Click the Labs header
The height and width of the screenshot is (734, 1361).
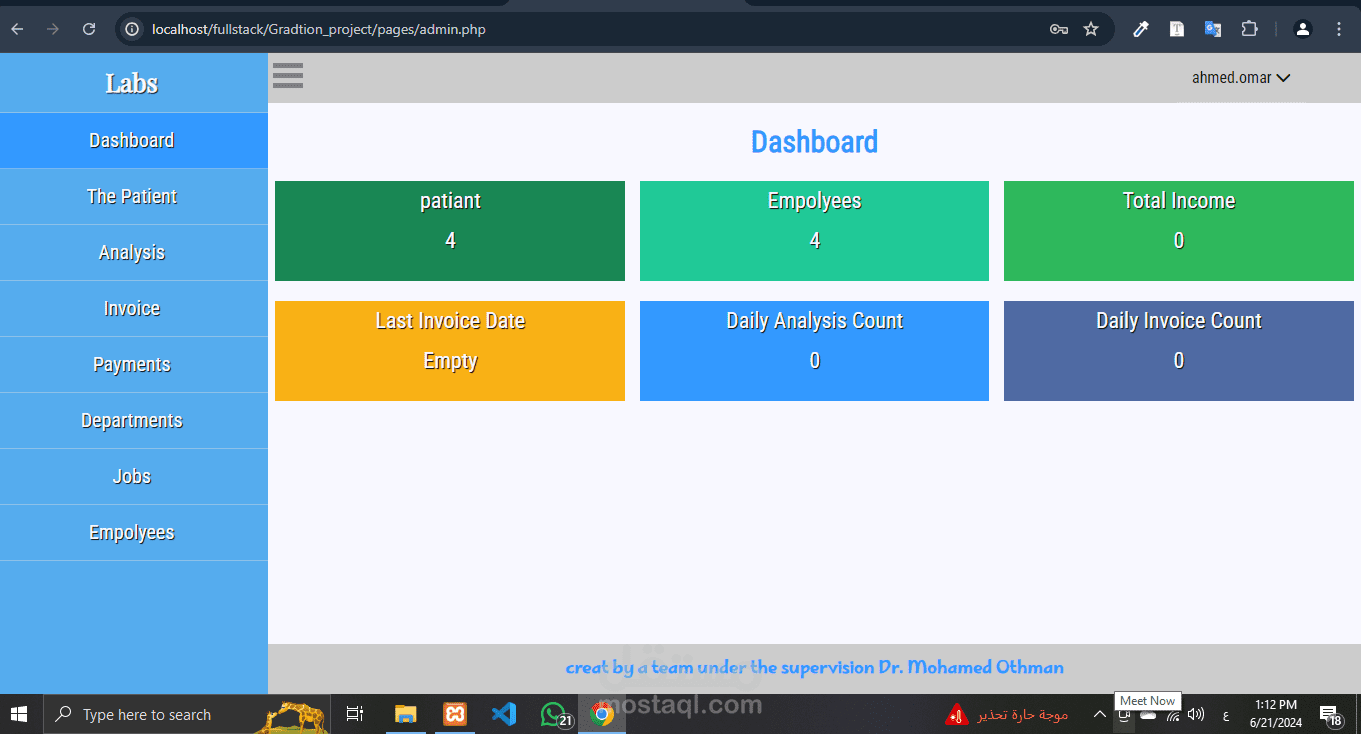(131, 83)
